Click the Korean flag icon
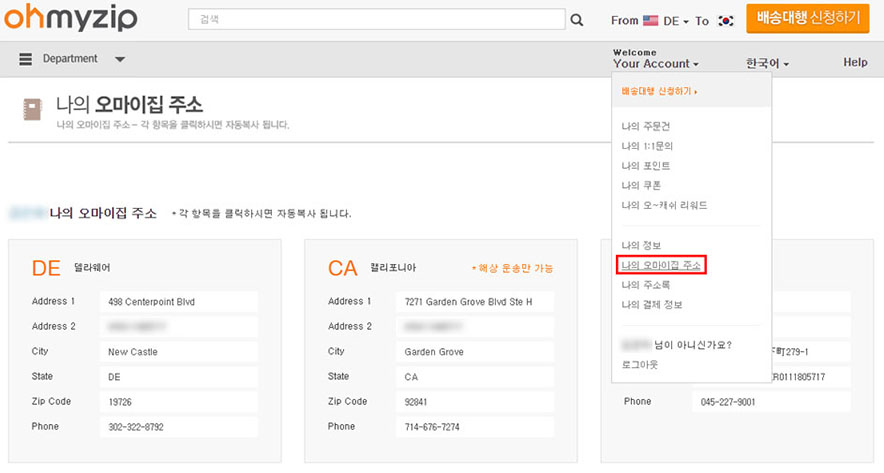The image size is (884, 473). 726,20
